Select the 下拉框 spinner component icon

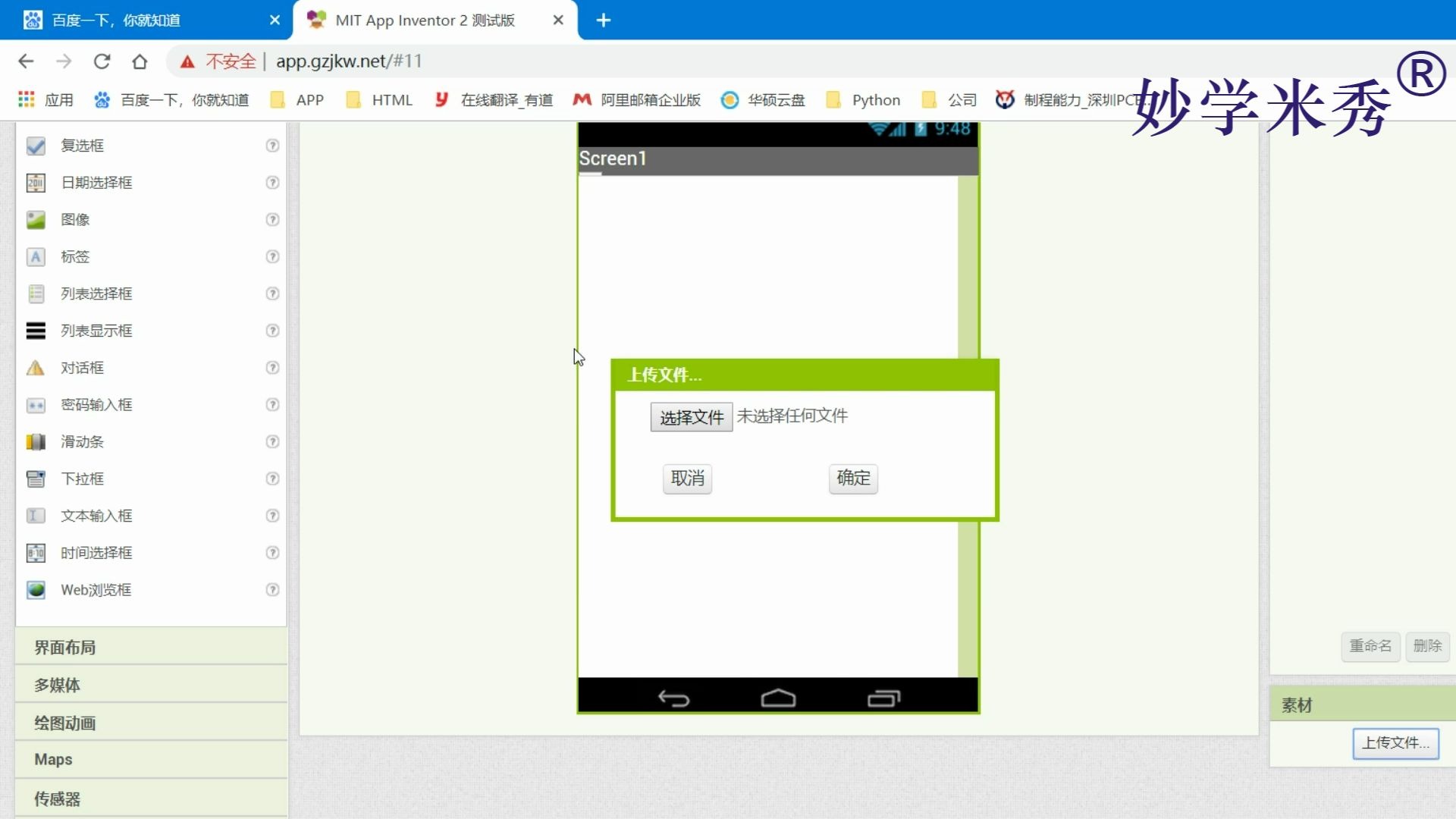[x=36, y=479]
